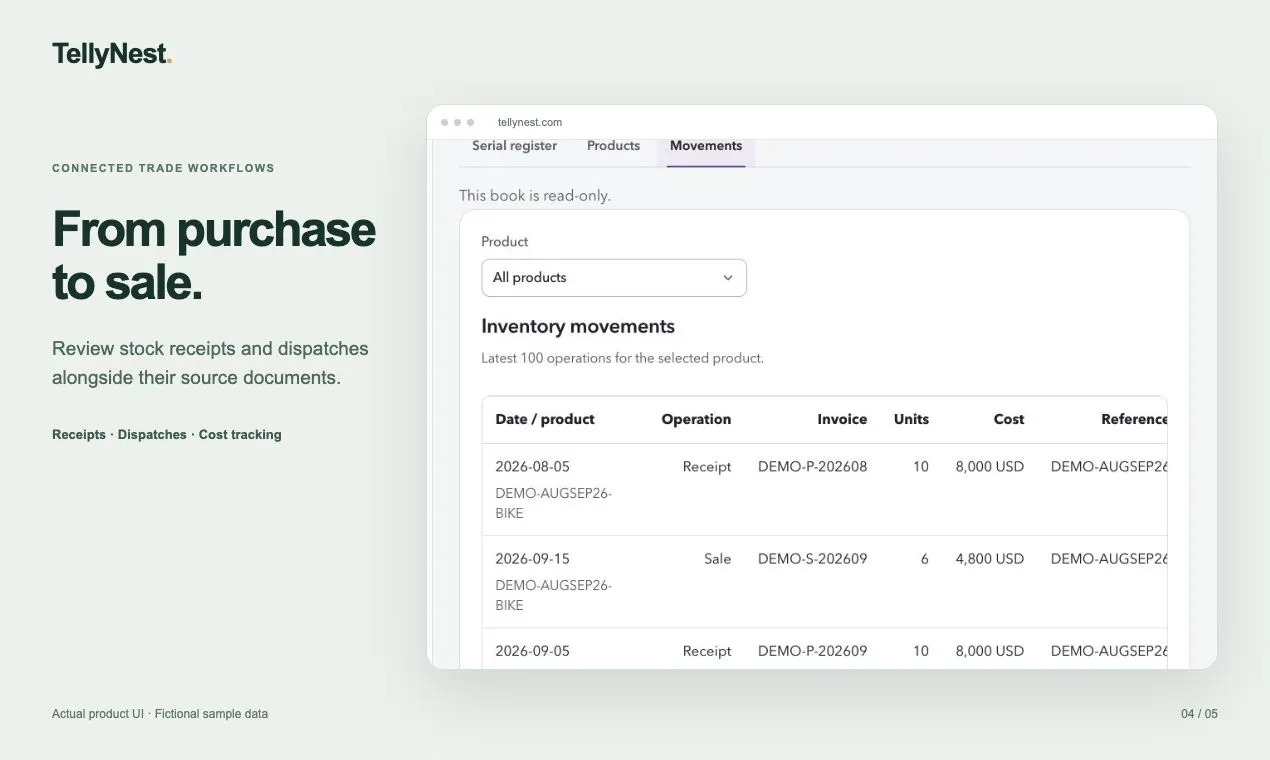Click the reference cell in the 2026-08-05 row
Screen dimensions: 1270x760
coord(1109,467)
